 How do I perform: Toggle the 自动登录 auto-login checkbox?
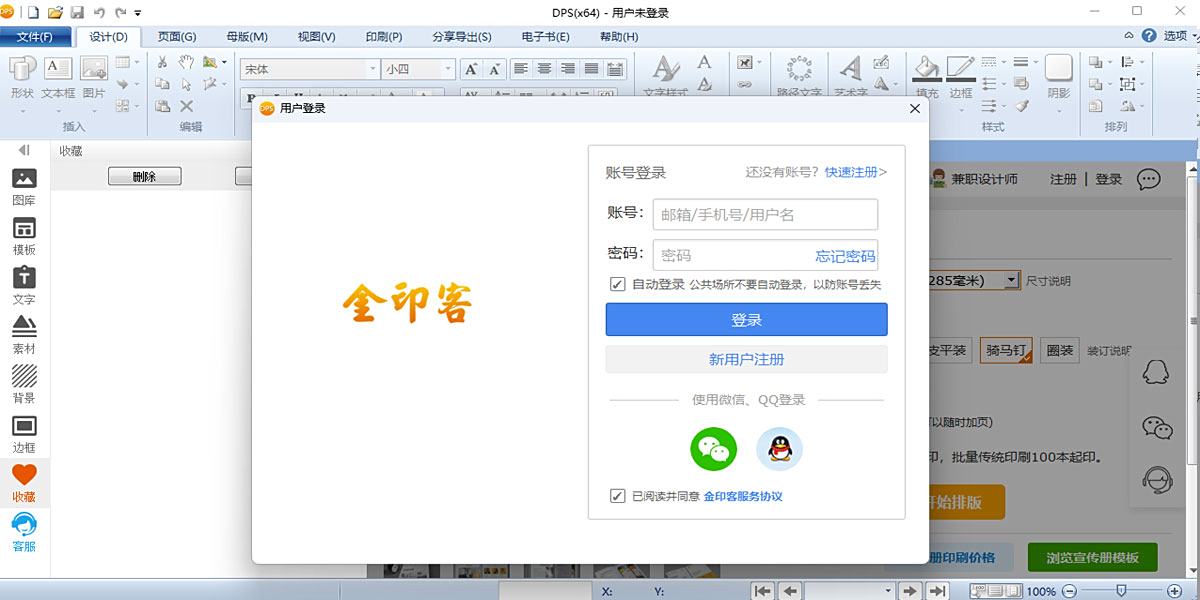[x=617, y=284]
